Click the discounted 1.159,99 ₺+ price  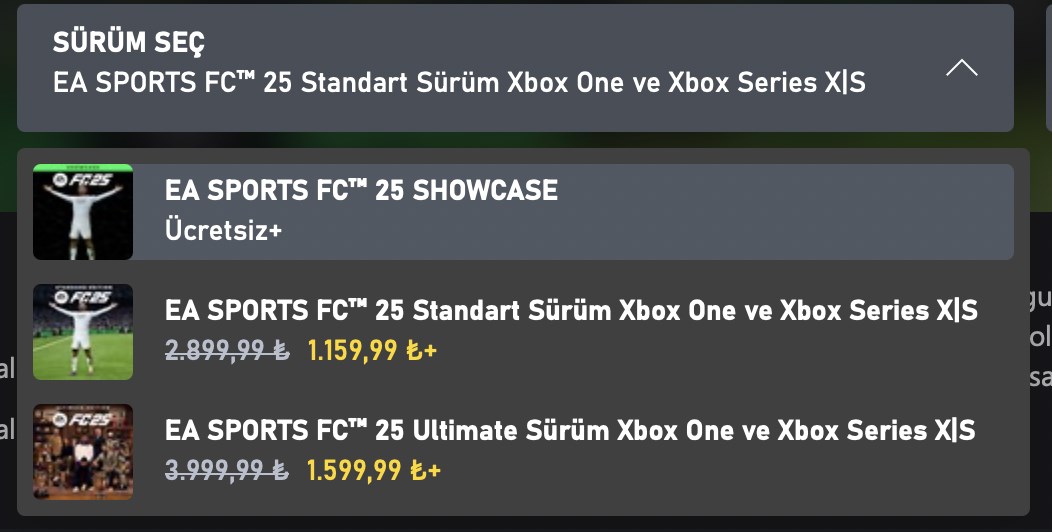point(372,351)
